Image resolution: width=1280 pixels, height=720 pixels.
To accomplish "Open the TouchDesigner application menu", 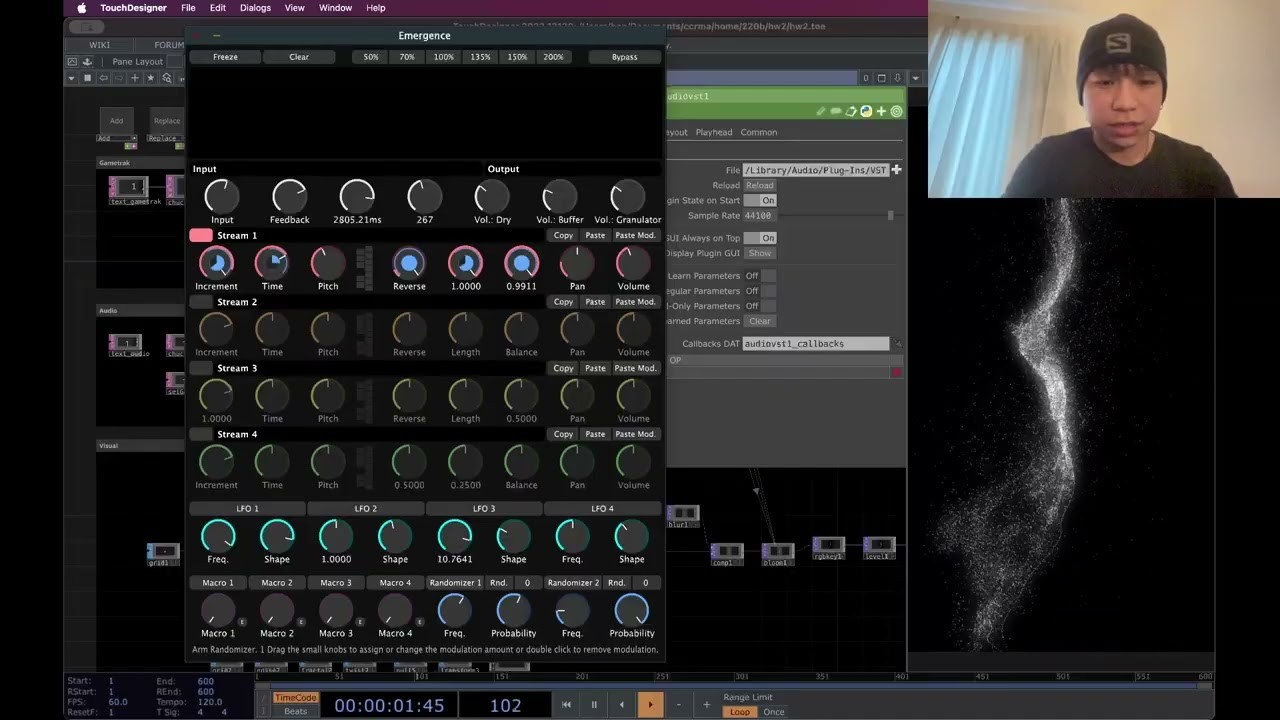I will click(x=133, y=8).
